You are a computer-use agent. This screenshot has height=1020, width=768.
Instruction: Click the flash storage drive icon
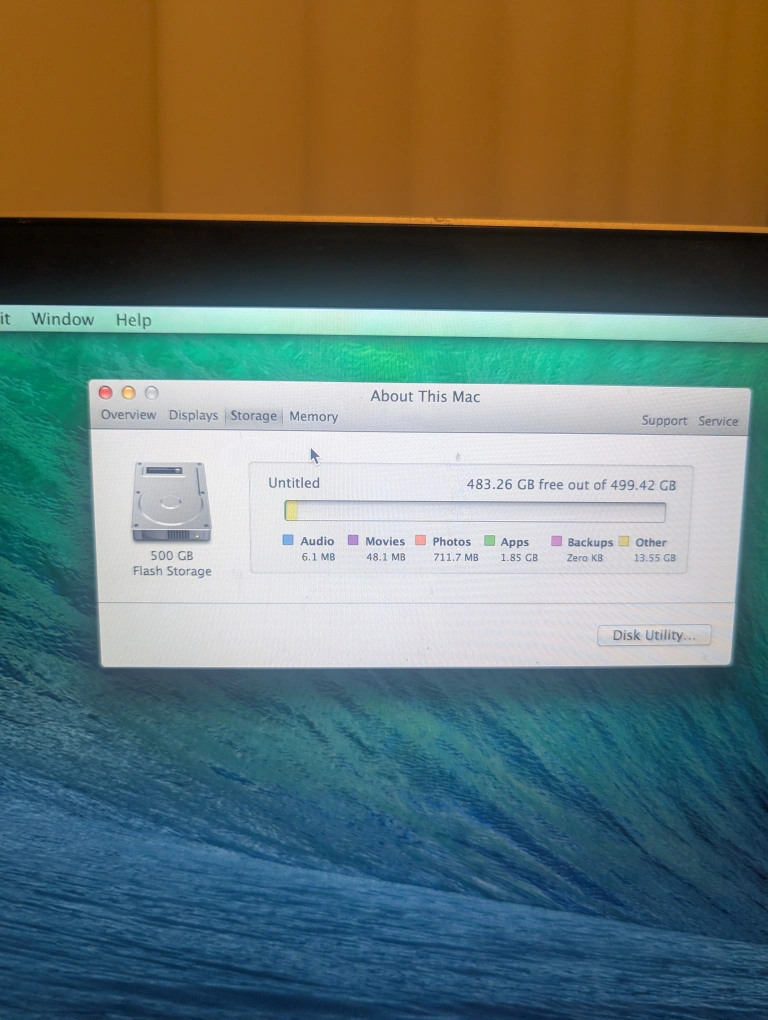pyautogui.click(x=171, y=500)
